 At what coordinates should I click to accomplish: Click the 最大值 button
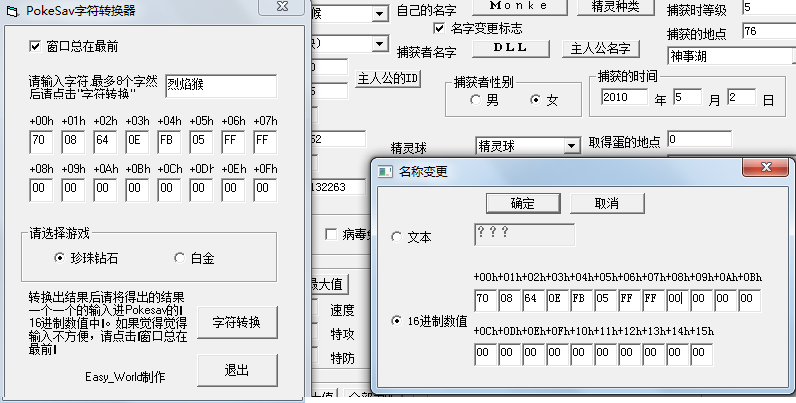coord(329,284)
